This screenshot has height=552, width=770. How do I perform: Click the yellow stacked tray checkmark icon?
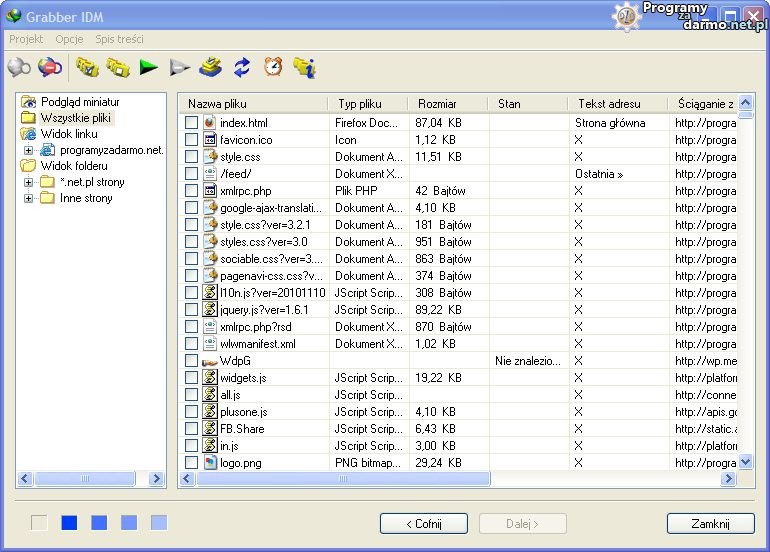coord(210,67)
